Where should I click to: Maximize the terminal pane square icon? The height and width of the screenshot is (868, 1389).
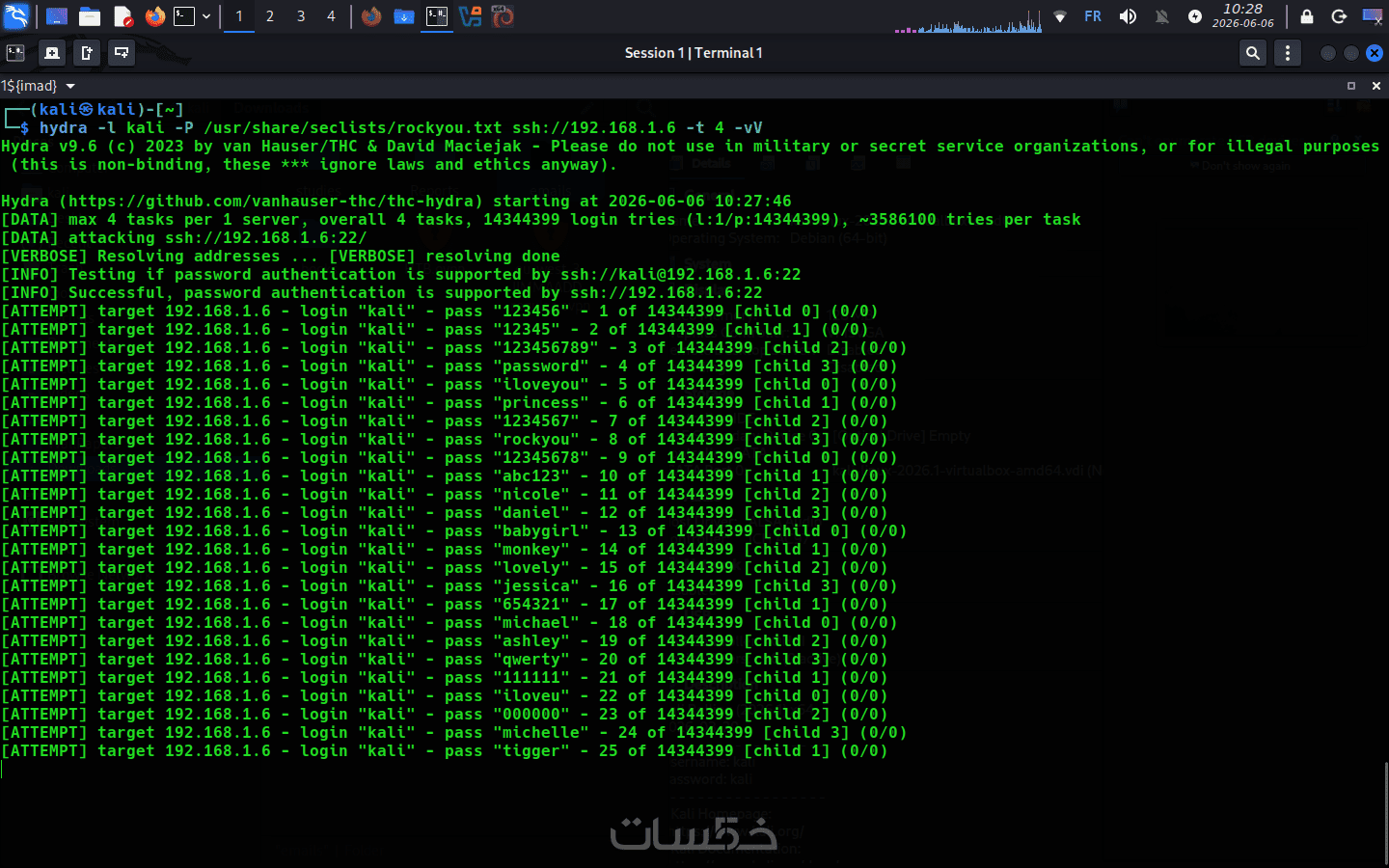[x=1351, y=86]
